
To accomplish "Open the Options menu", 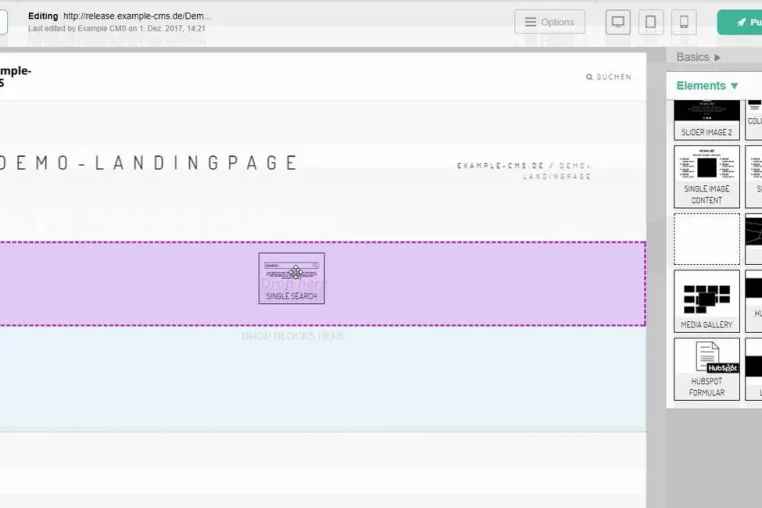I will 550,22.
